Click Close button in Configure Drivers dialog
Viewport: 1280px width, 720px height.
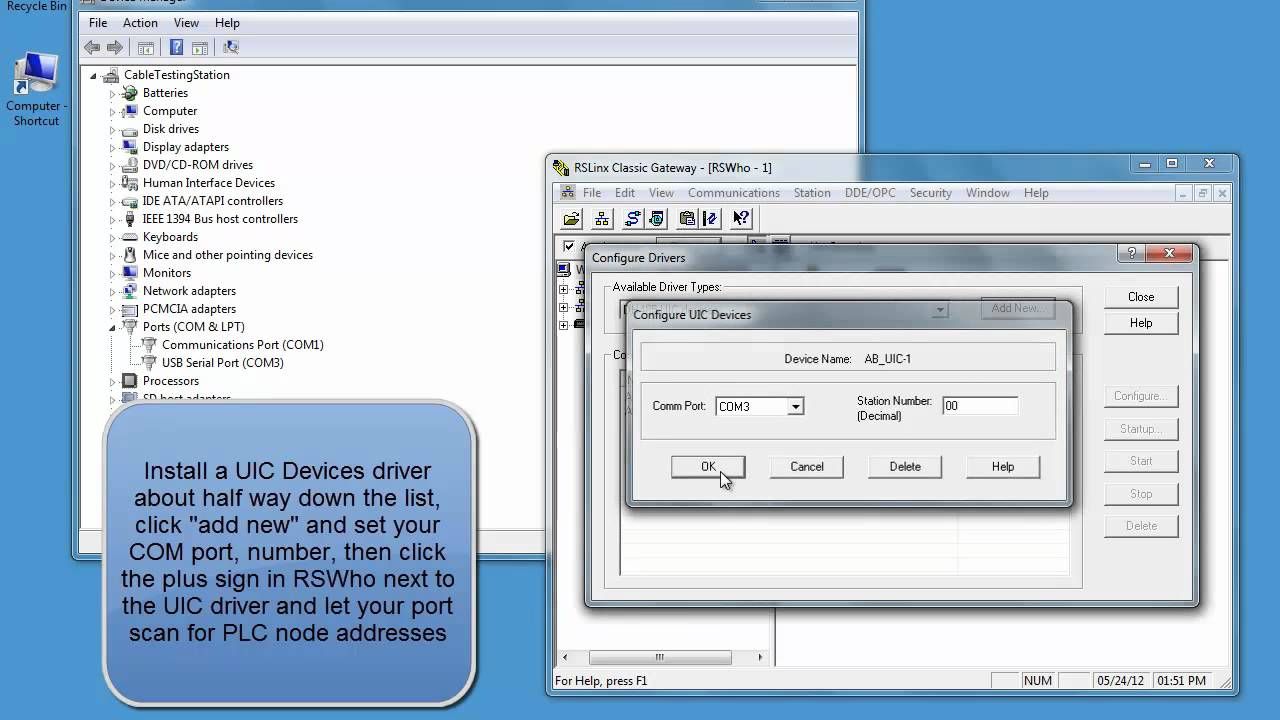point(1141,297)
